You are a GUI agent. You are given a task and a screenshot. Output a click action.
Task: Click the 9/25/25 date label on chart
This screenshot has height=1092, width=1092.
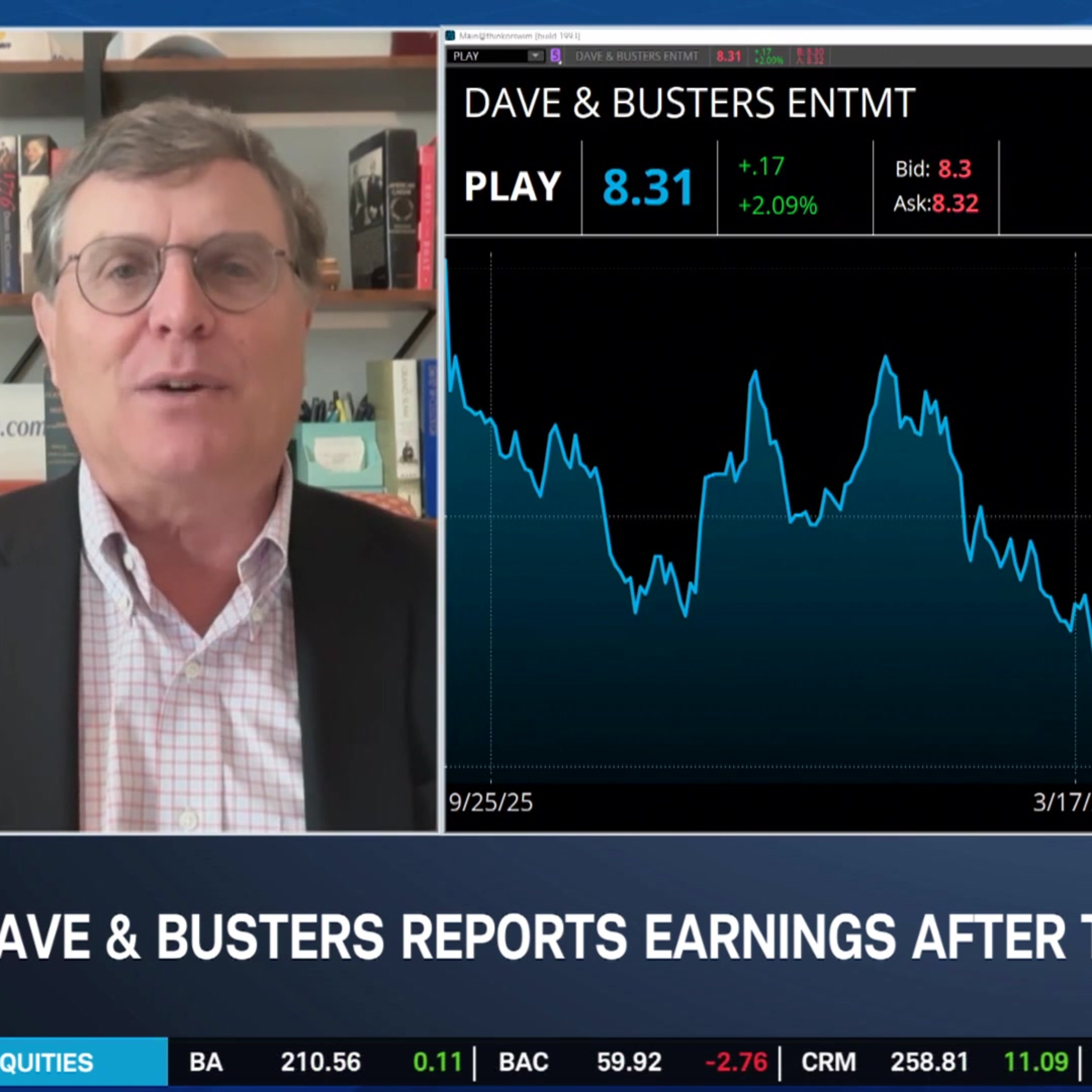(491, 803)
